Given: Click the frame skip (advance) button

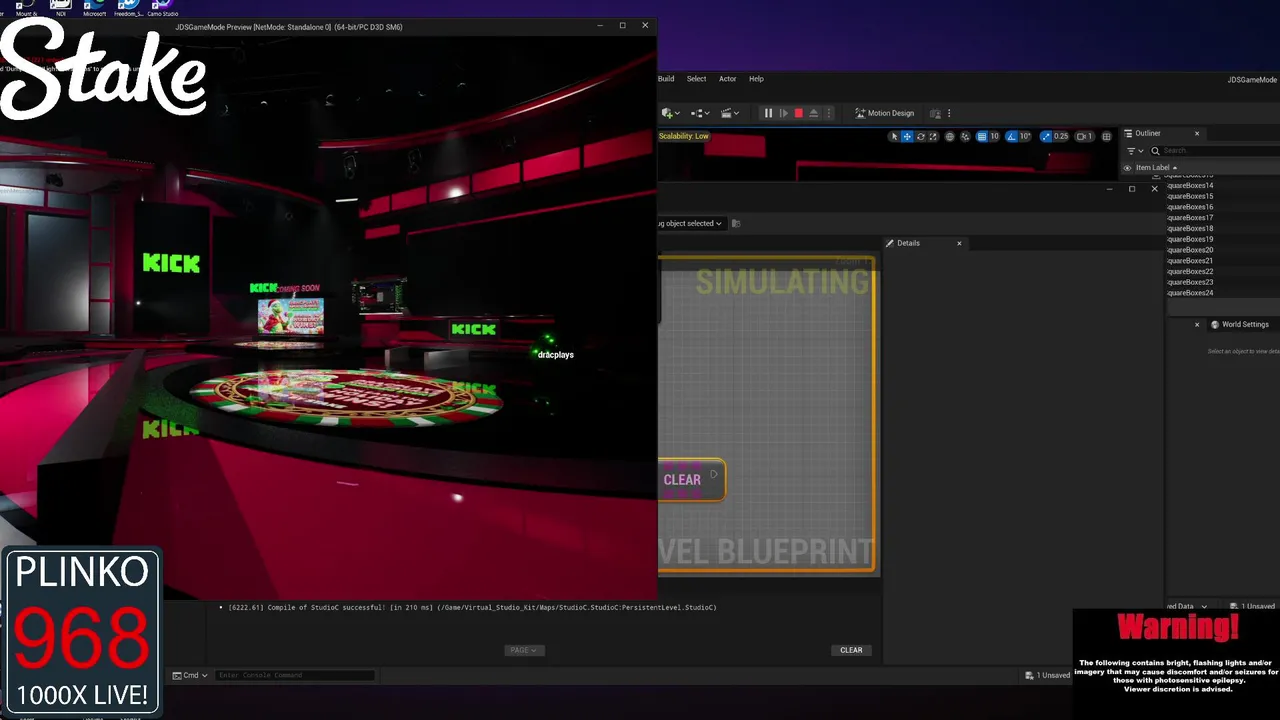Looking at the screenshot, I should pos(783,113).
